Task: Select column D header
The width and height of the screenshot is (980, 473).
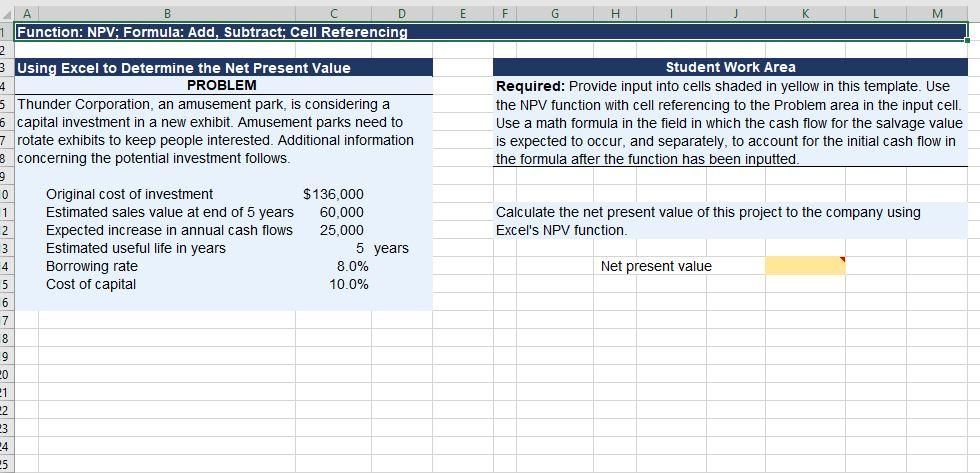Action: tap(402, 12)
